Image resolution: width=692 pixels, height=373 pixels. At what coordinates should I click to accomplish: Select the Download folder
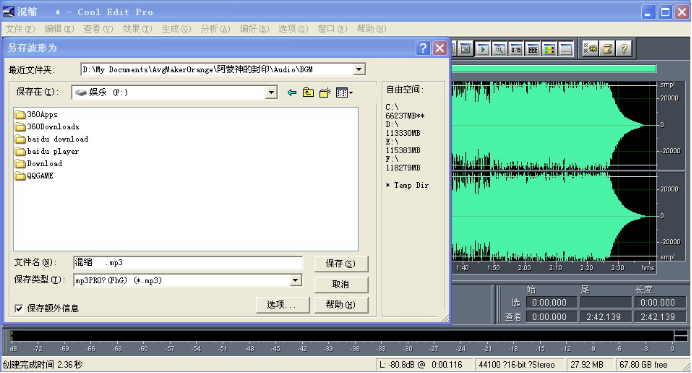(x=39, y=163)
